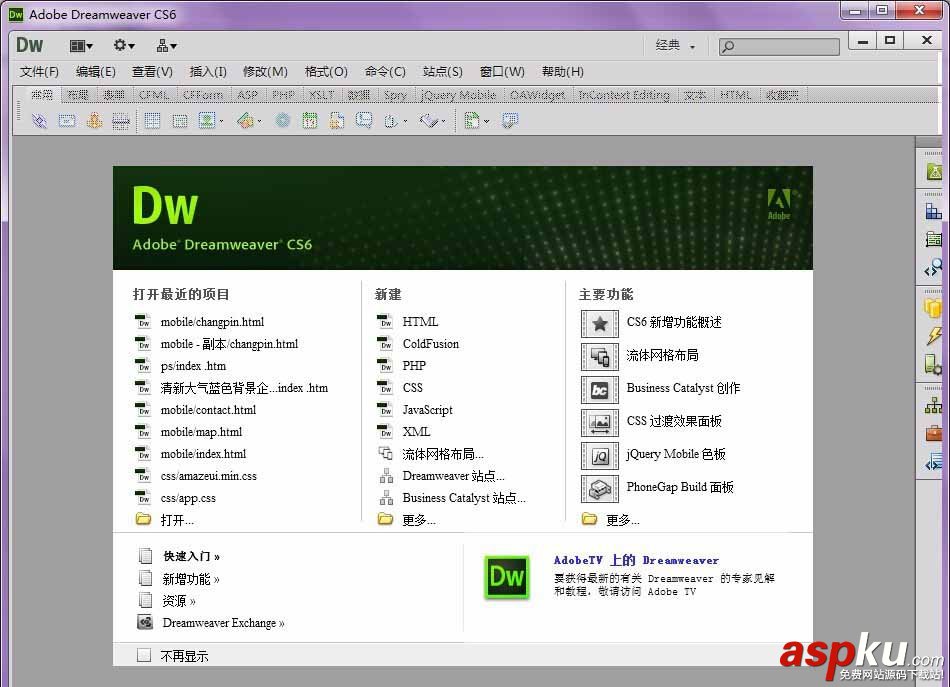Open the Bindings lightning bolt panel icon
950x687 pixels.
pos(934,336)
